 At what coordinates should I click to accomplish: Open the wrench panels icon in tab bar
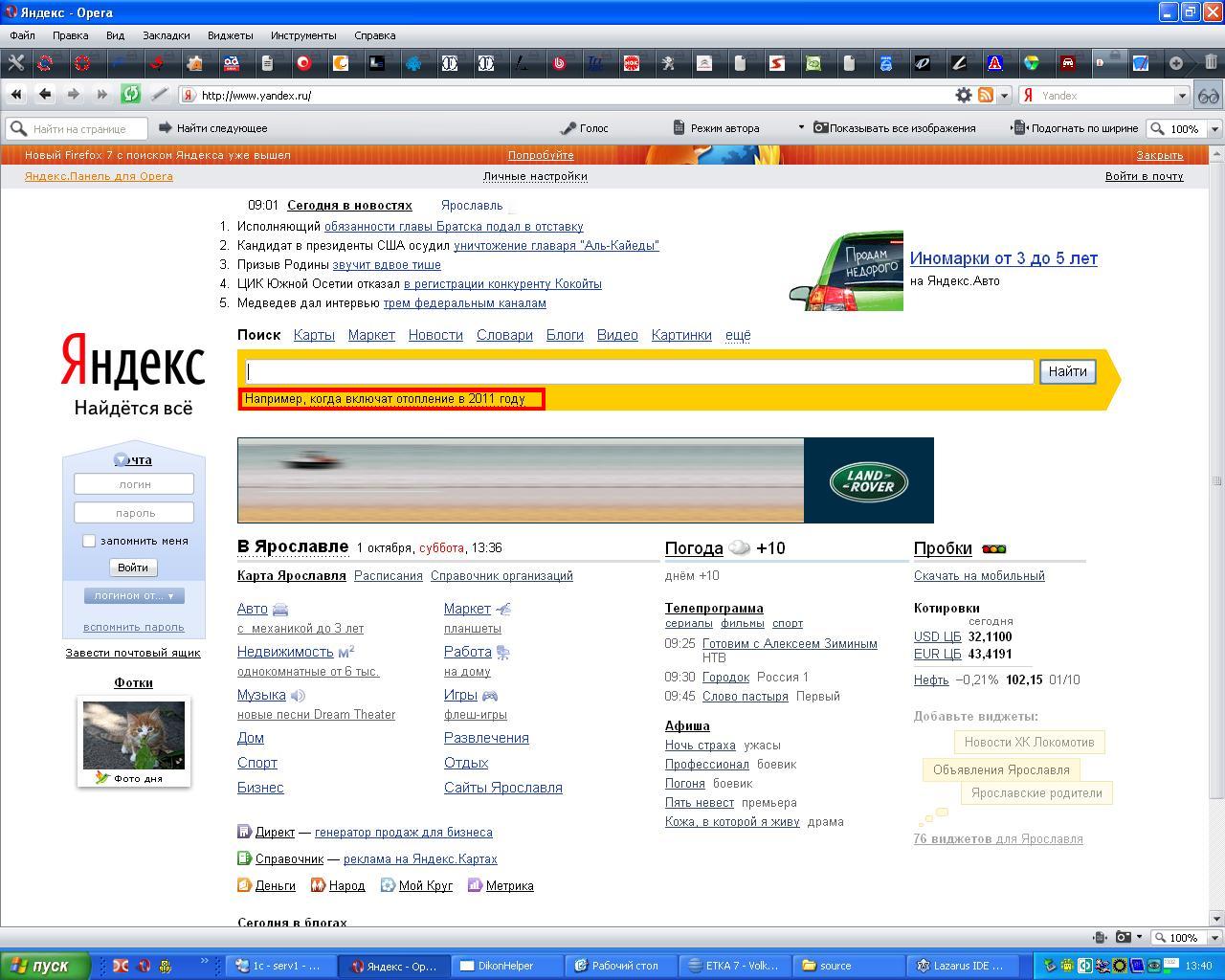(15, 63)
